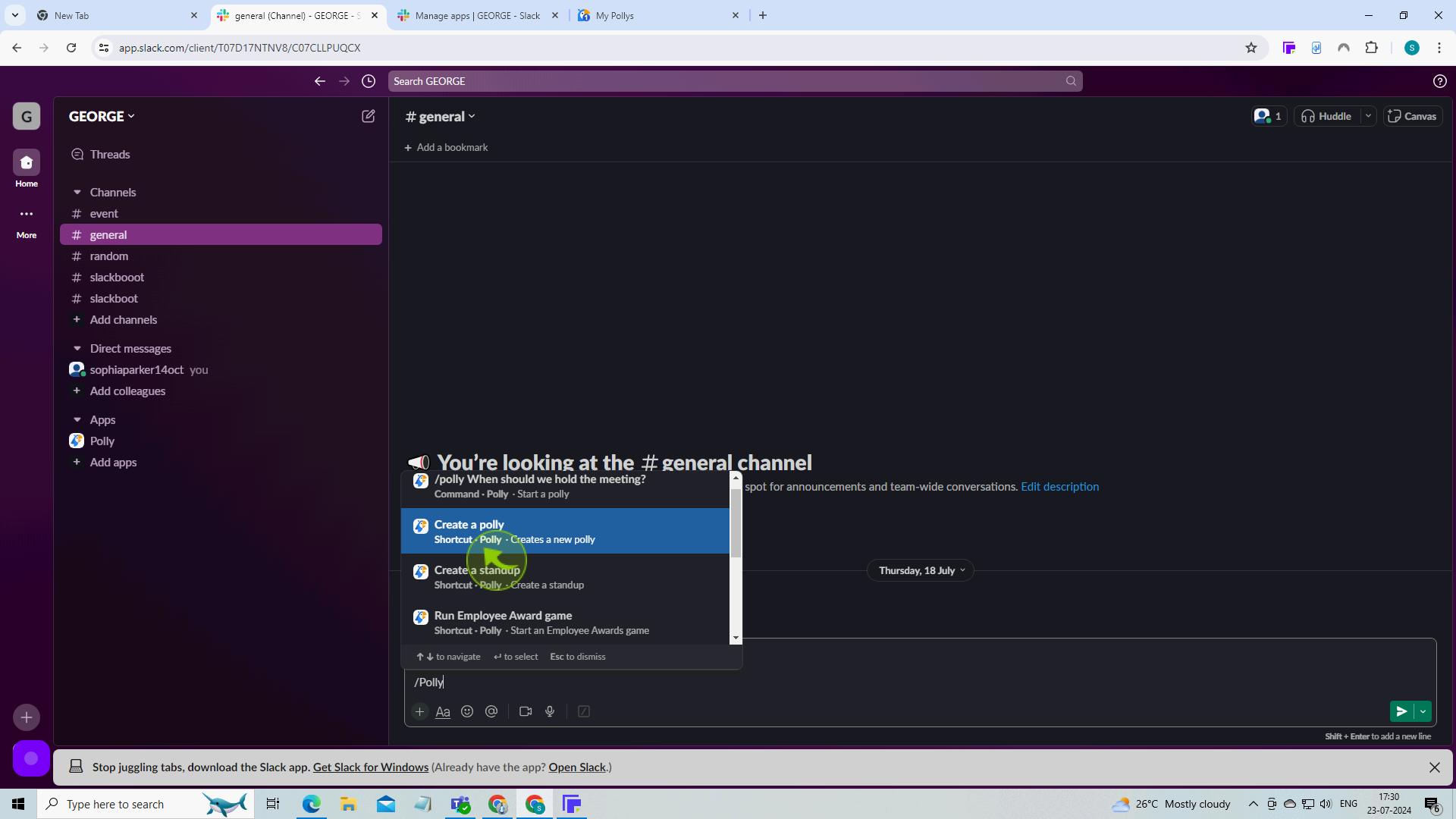
Task: Go forward with Slack's forward arrow
Action: [344, 81]
